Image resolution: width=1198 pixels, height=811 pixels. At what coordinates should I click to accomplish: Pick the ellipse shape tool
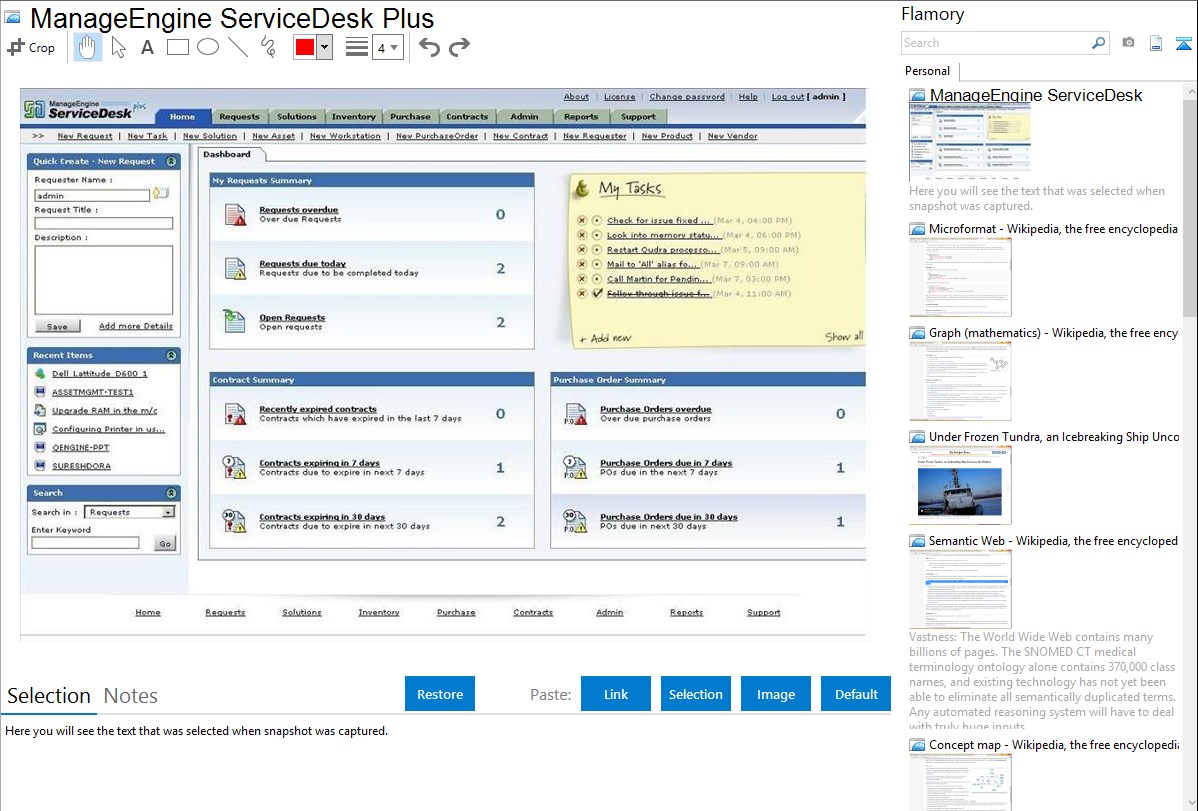pos(208,47)
